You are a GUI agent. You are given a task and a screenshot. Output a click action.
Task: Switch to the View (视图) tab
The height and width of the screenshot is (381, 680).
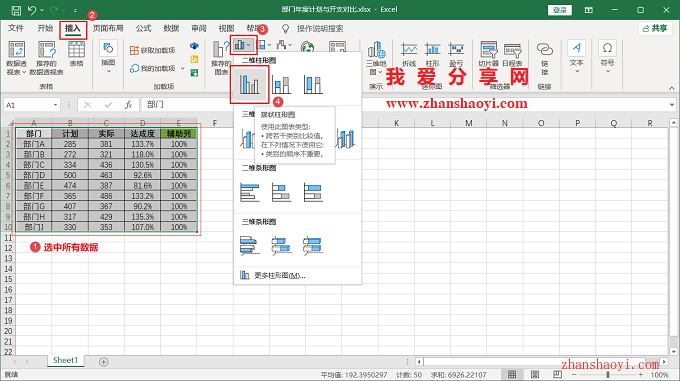coord(226,28)
